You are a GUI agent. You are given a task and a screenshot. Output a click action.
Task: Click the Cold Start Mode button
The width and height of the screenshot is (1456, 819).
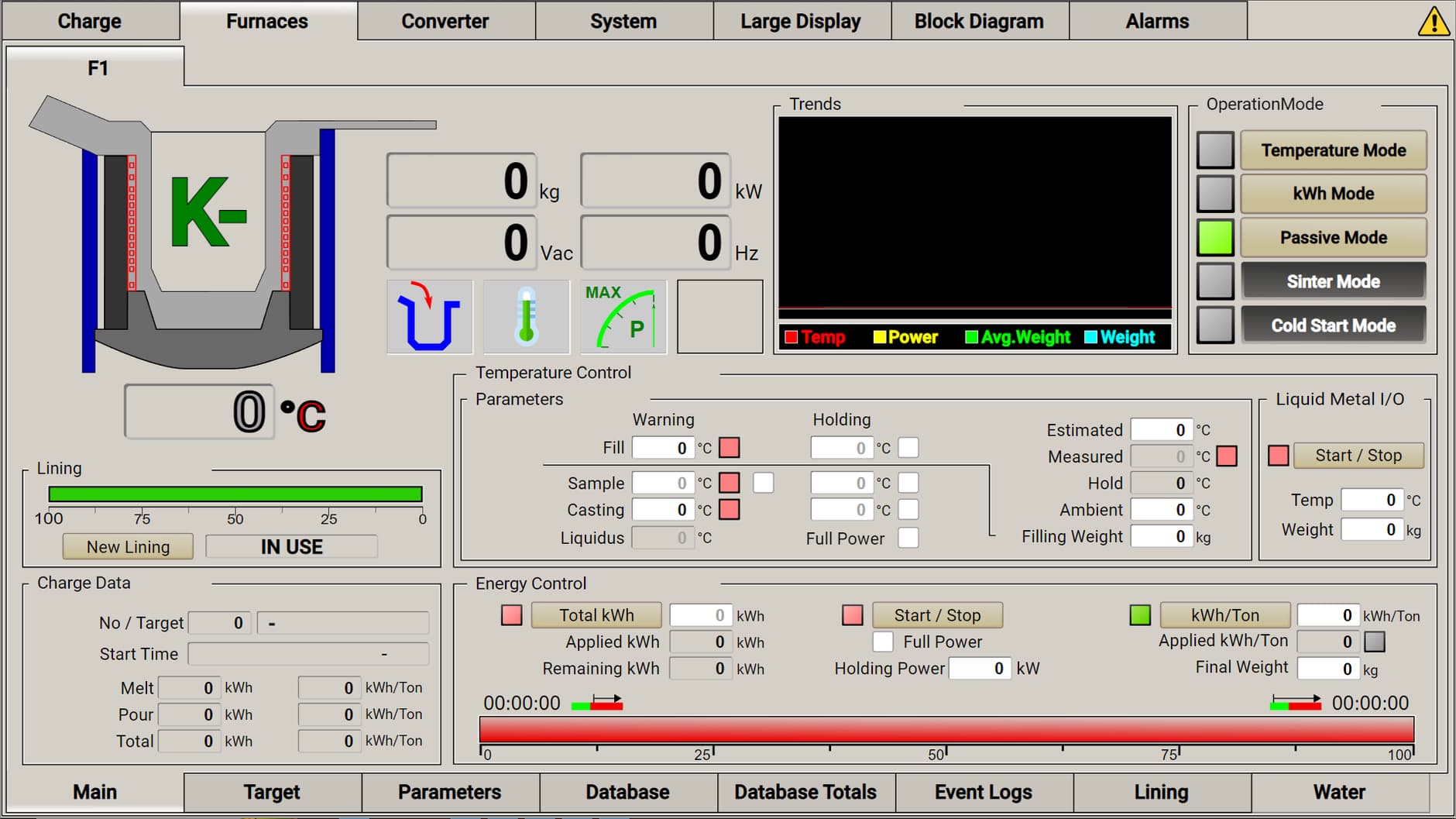(x=1334, y=325)
